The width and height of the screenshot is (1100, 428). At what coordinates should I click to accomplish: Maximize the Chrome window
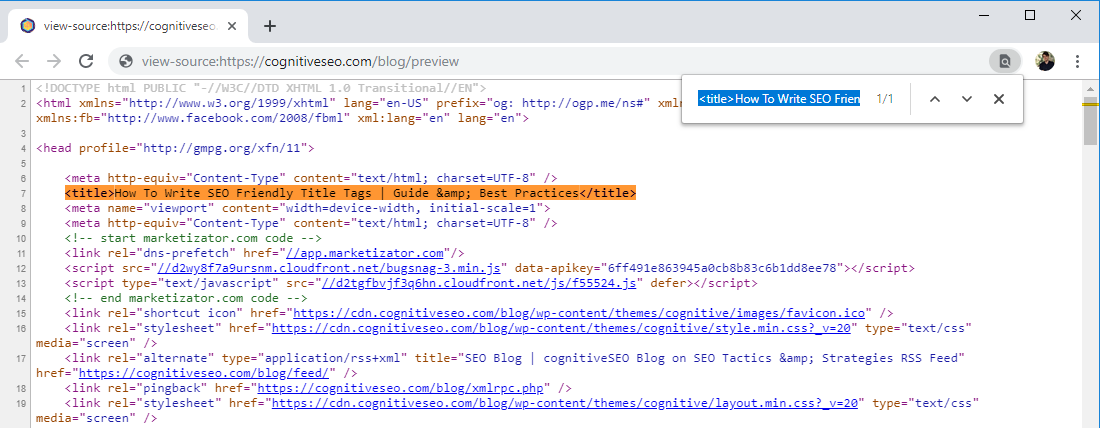tap(1030, 15)
